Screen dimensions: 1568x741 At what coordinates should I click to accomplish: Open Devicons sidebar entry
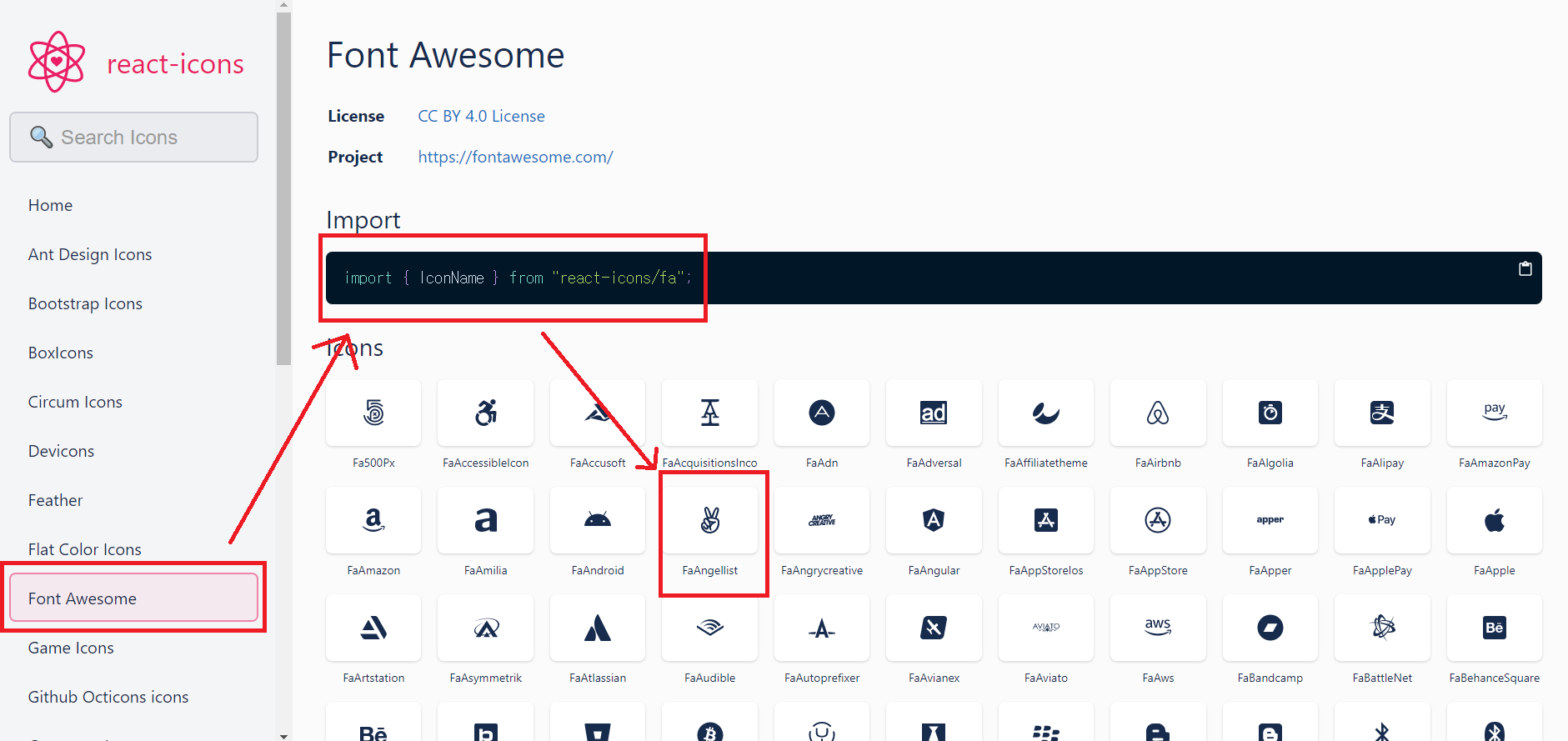pos(61,451)
